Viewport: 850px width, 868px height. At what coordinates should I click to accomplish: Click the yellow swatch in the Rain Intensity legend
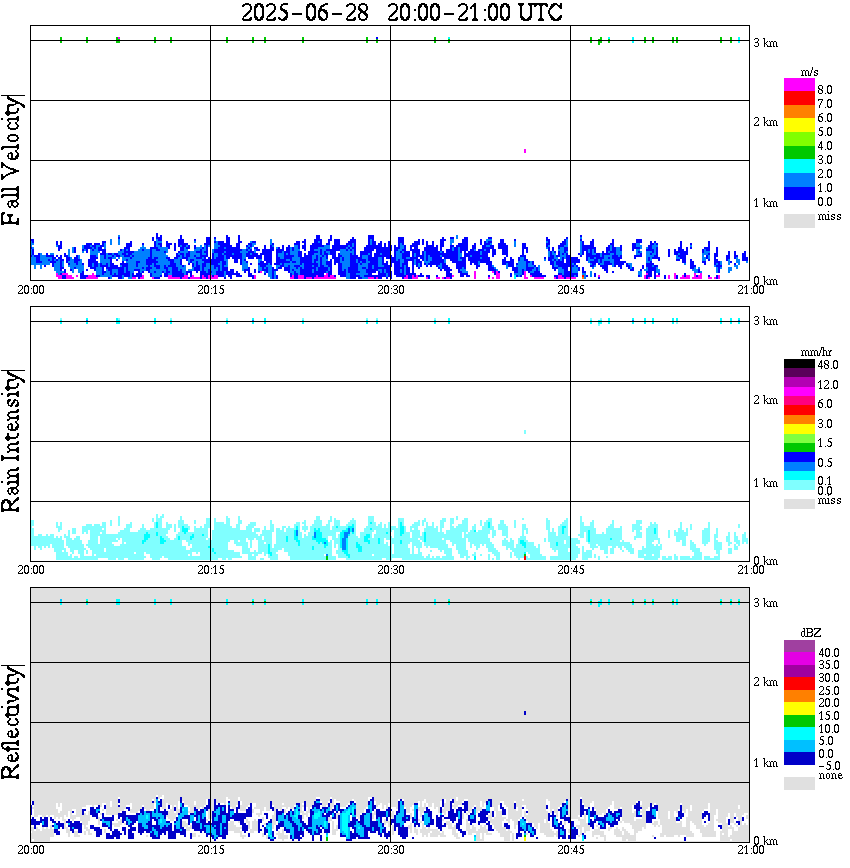tap(799, 429)
